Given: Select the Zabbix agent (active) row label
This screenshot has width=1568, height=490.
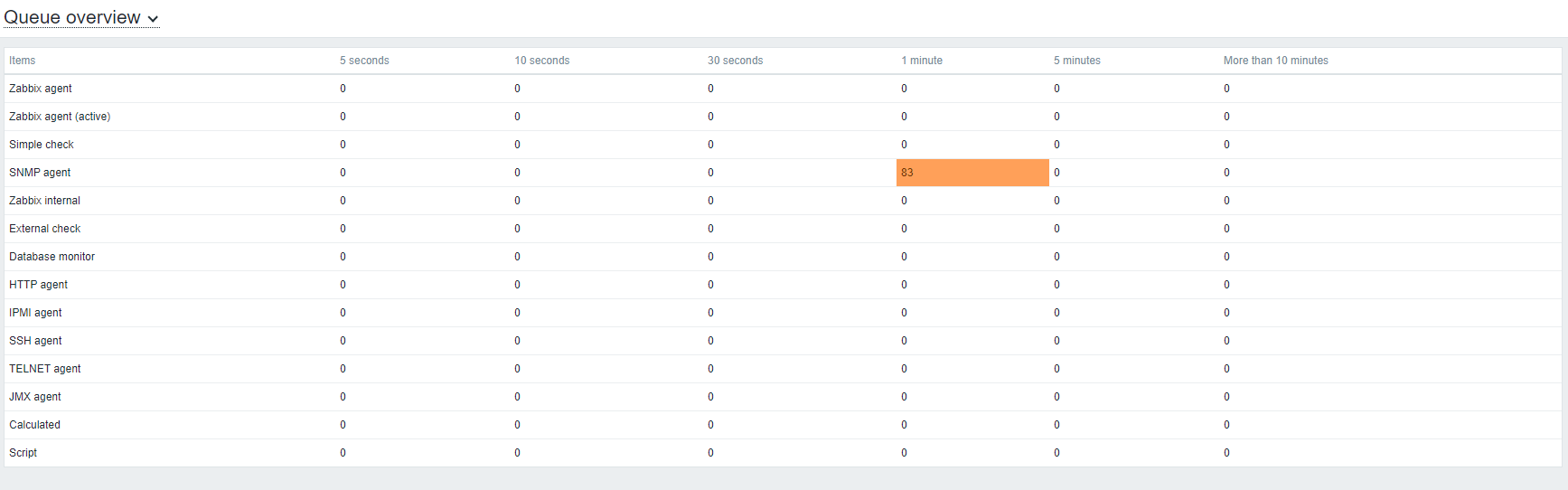Looking at the screenshot, I should coord(60,117).
